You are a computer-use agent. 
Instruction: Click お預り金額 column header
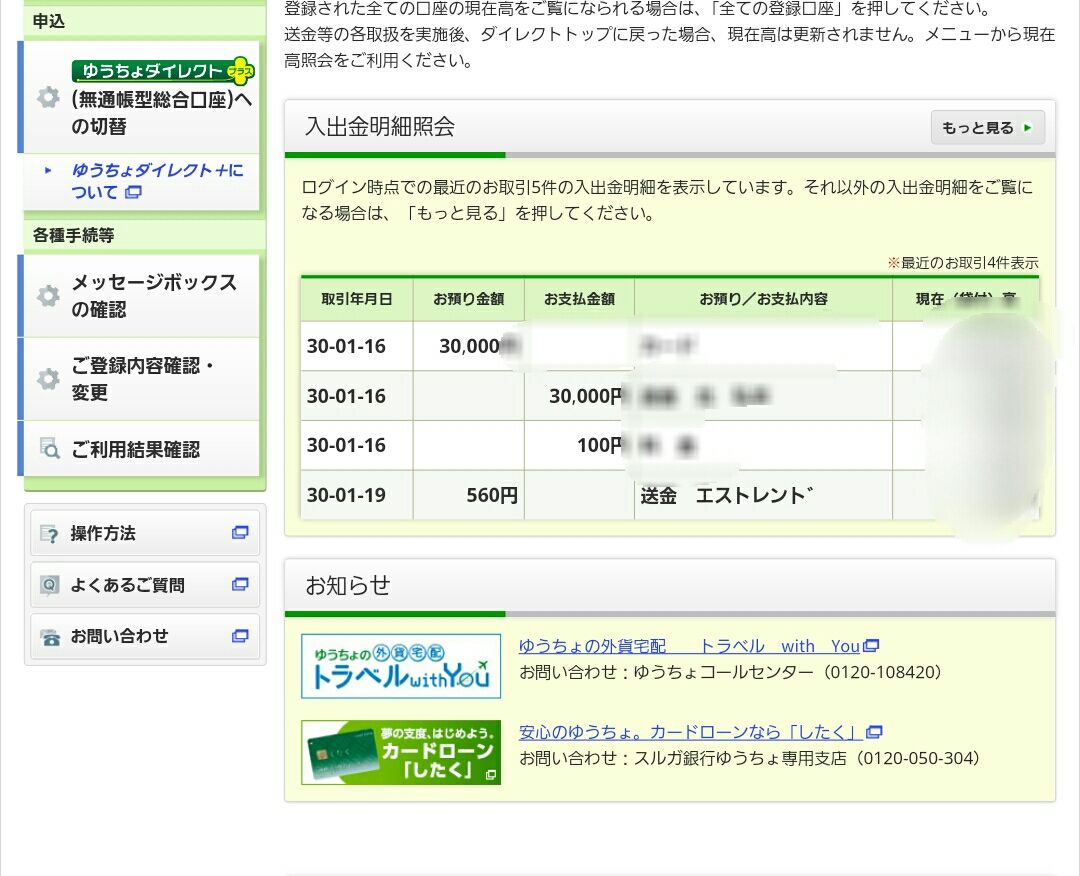click(468, 299)
